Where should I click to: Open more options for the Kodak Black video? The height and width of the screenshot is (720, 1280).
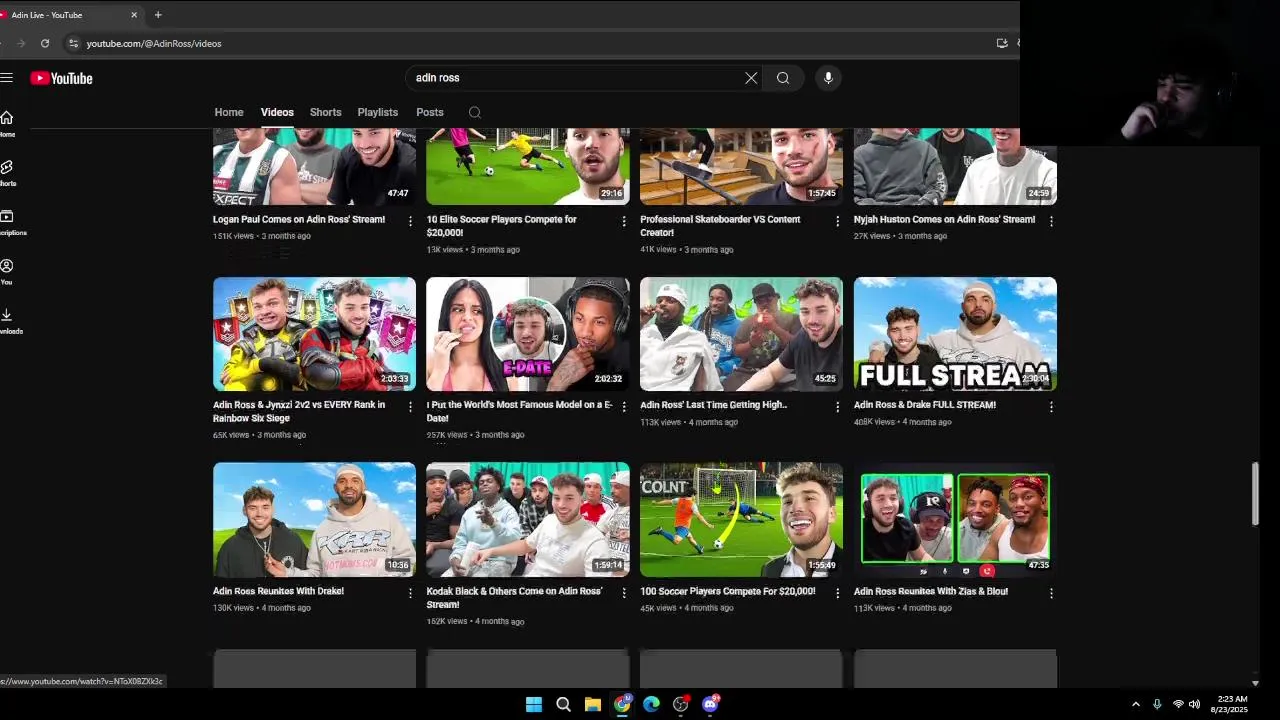tap(624, 593)
